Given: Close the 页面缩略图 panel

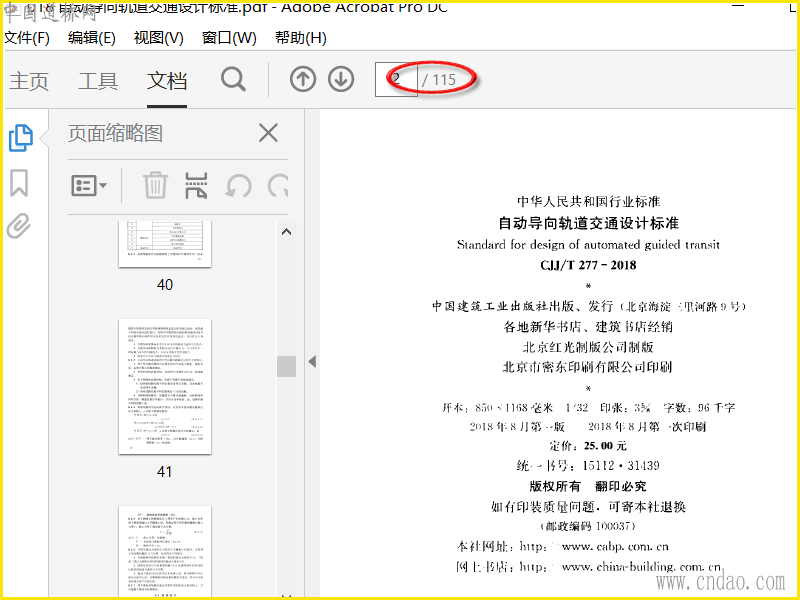Looking at the screenshot, I should point(268,133).
